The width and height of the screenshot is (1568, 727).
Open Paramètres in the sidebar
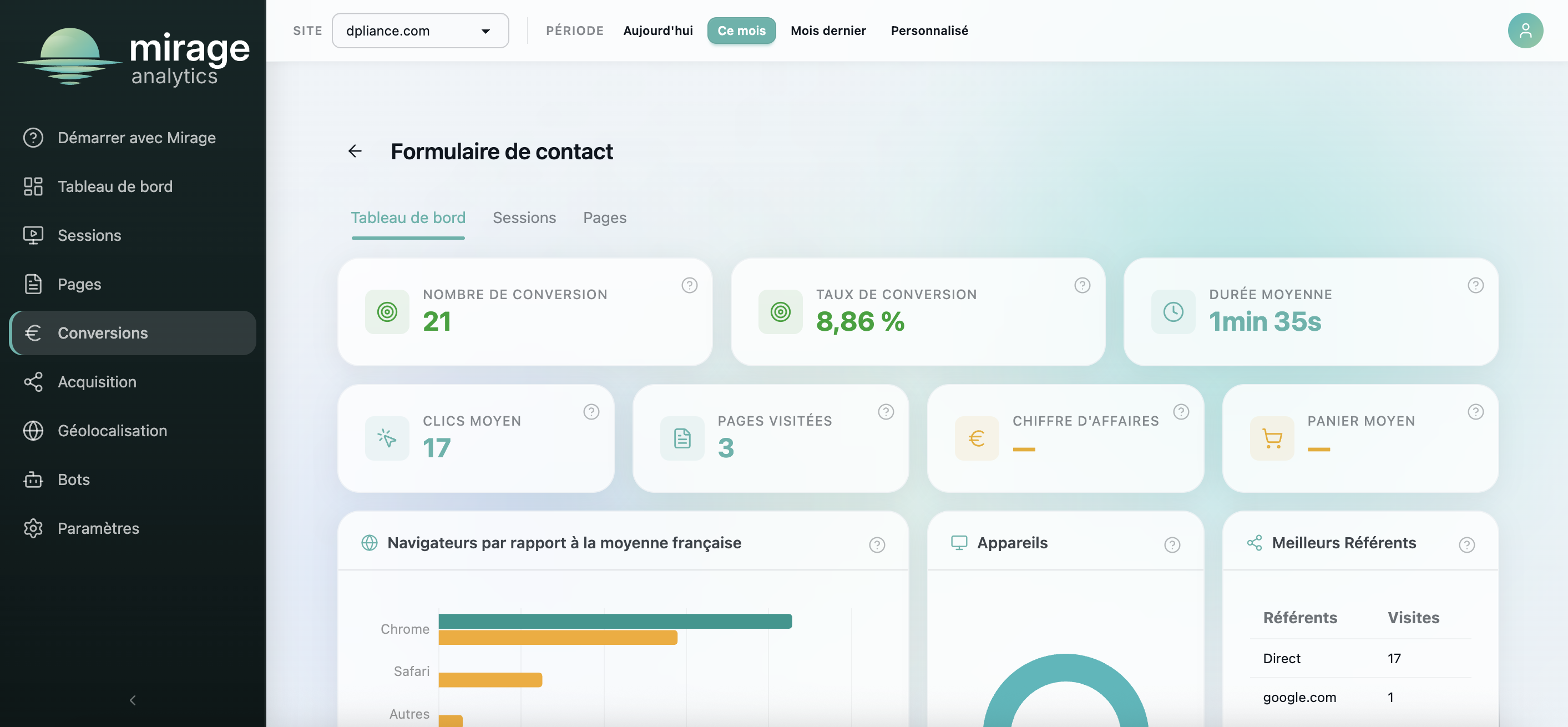point(133,528)
